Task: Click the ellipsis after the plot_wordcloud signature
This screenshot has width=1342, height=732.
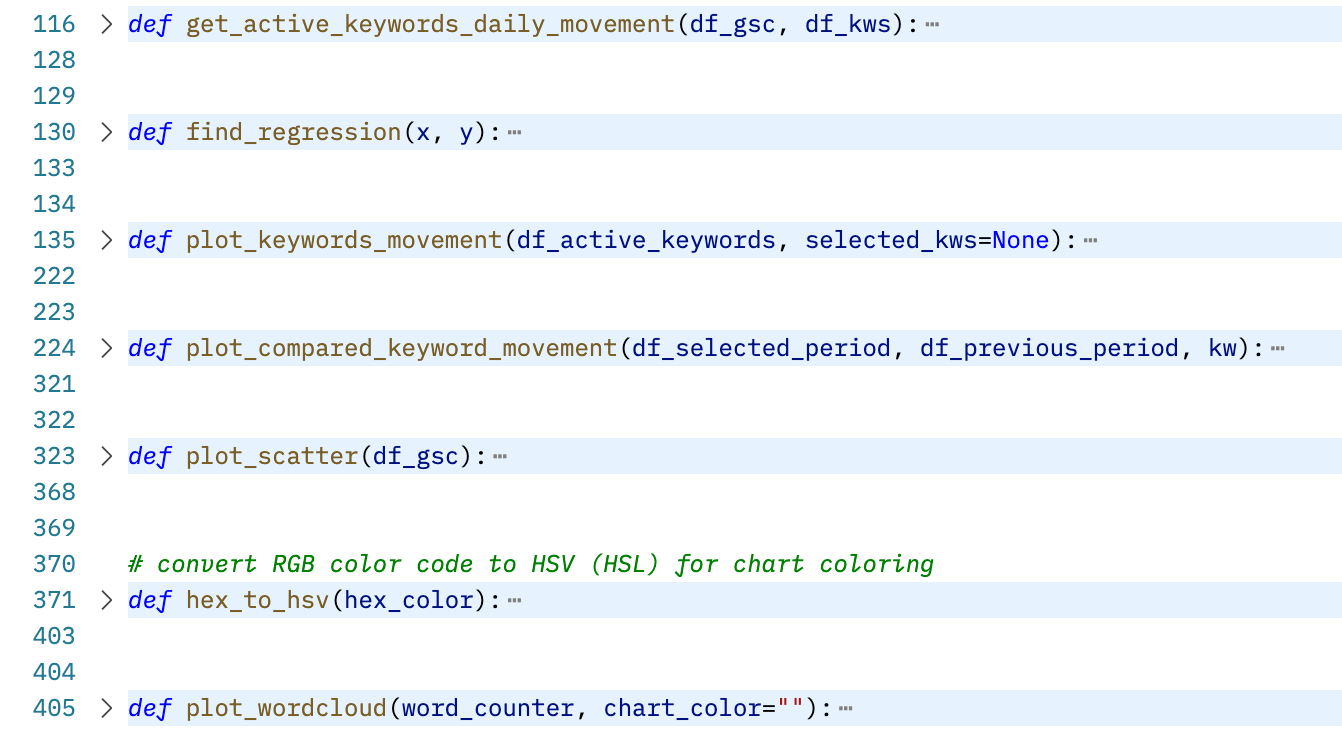Action: (x=845, y=708)
